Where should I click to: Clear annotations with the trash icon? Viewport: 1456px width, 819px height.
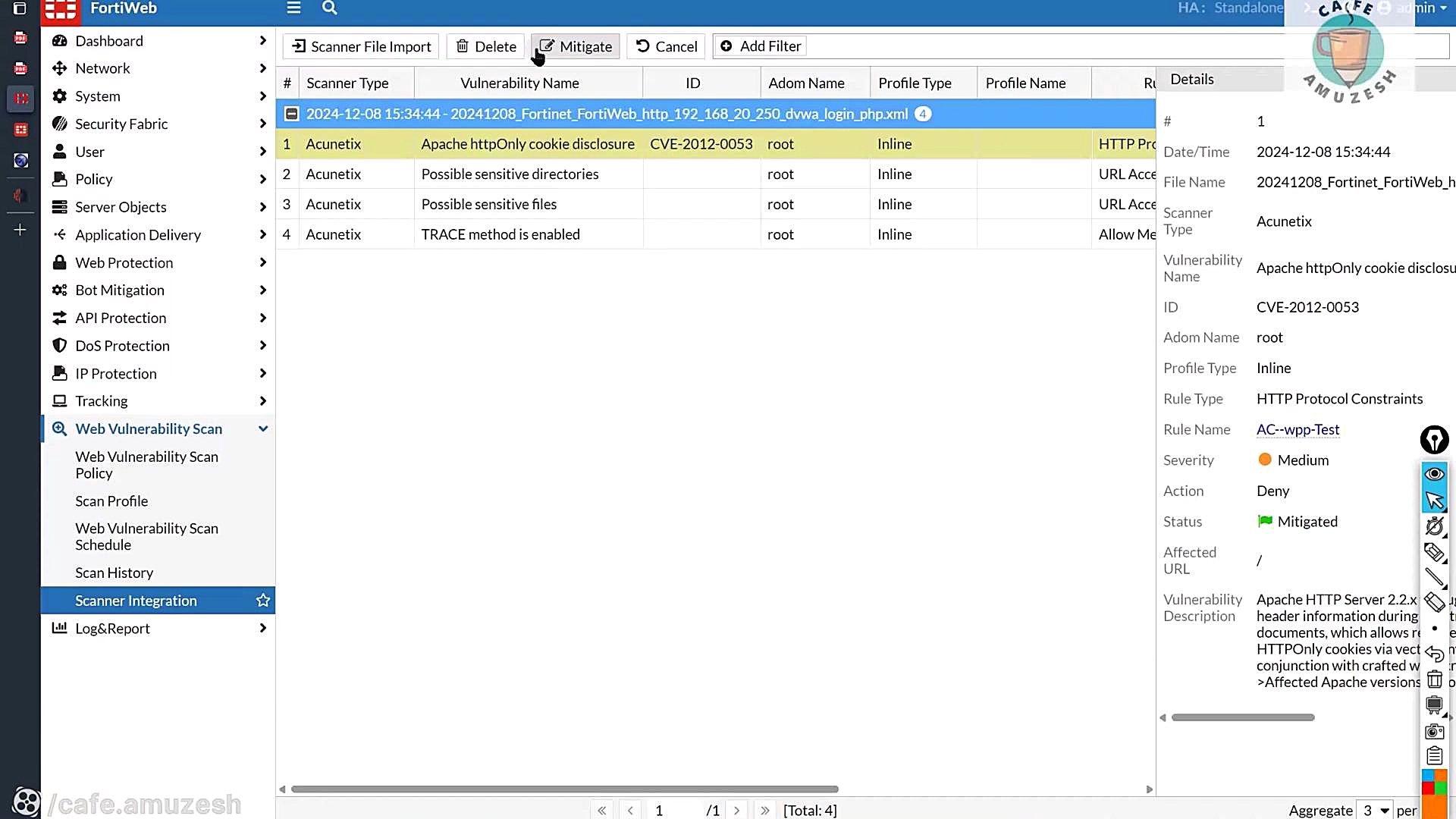pyautogui.click(x=1434, y=679)
